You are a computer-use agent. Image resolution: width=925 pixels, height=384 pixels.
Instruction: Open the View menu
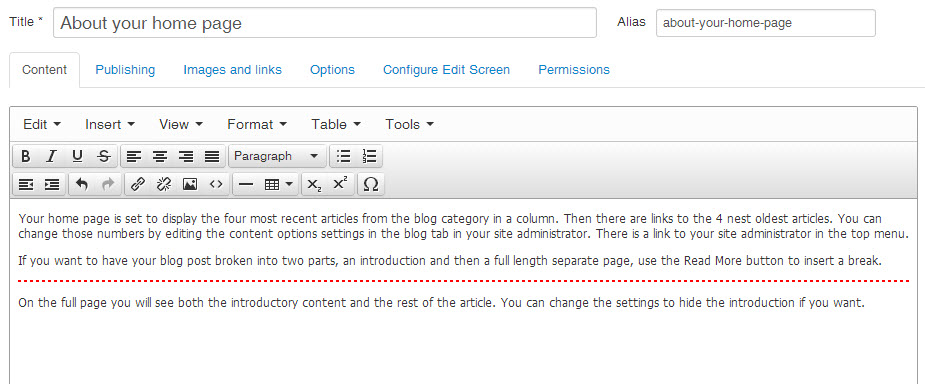pyautogui.click(x=181, y=124)
